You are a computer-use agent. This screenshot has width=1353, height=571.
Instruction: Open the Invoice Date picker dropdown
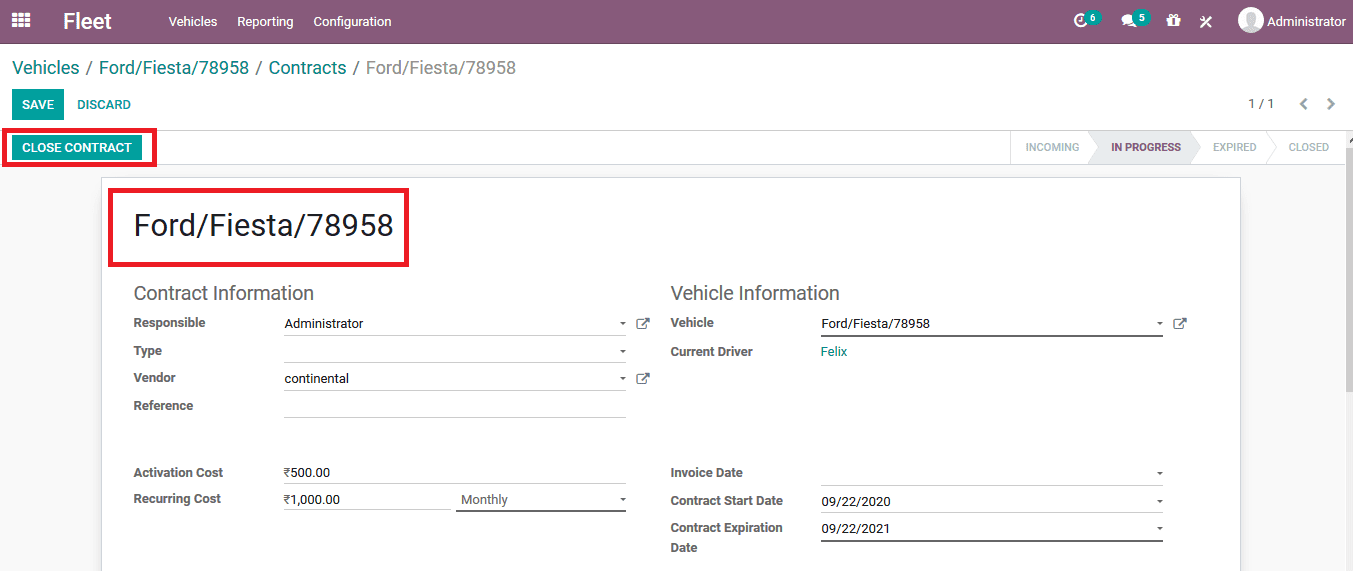[x=1159, y=473]
